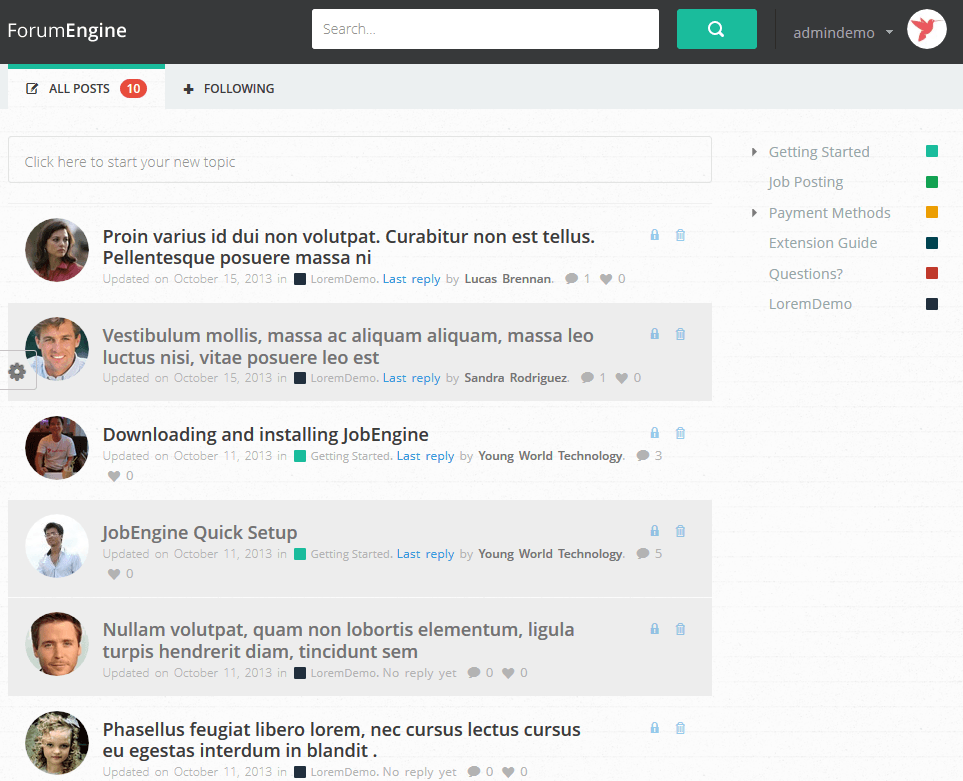Delete the 'Proin varius id dui' topic
963x781 pixels.
pyautogui.click(x=680, y=235)
